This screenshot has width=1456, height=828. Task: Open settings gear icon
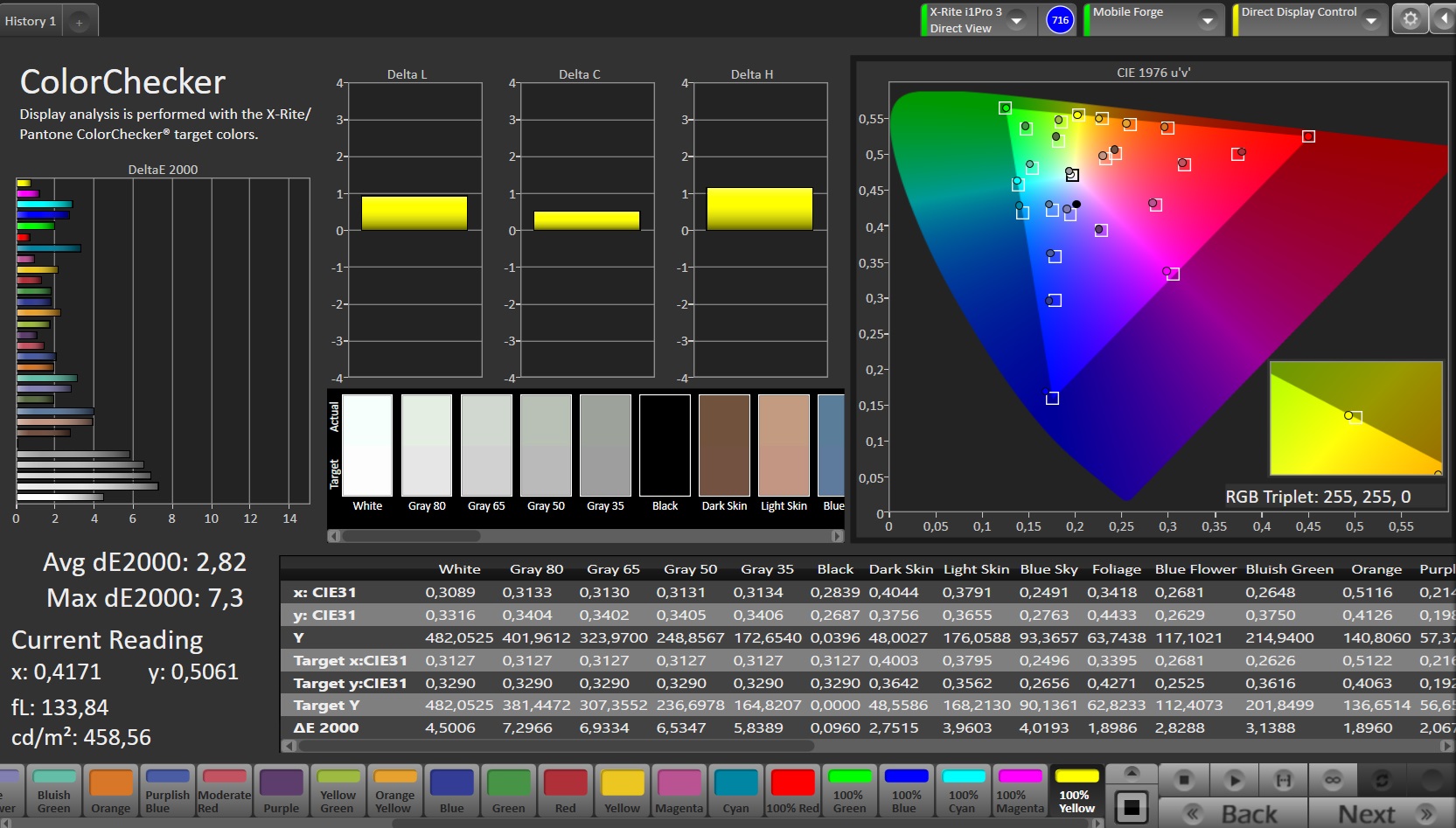(1410, 19)
